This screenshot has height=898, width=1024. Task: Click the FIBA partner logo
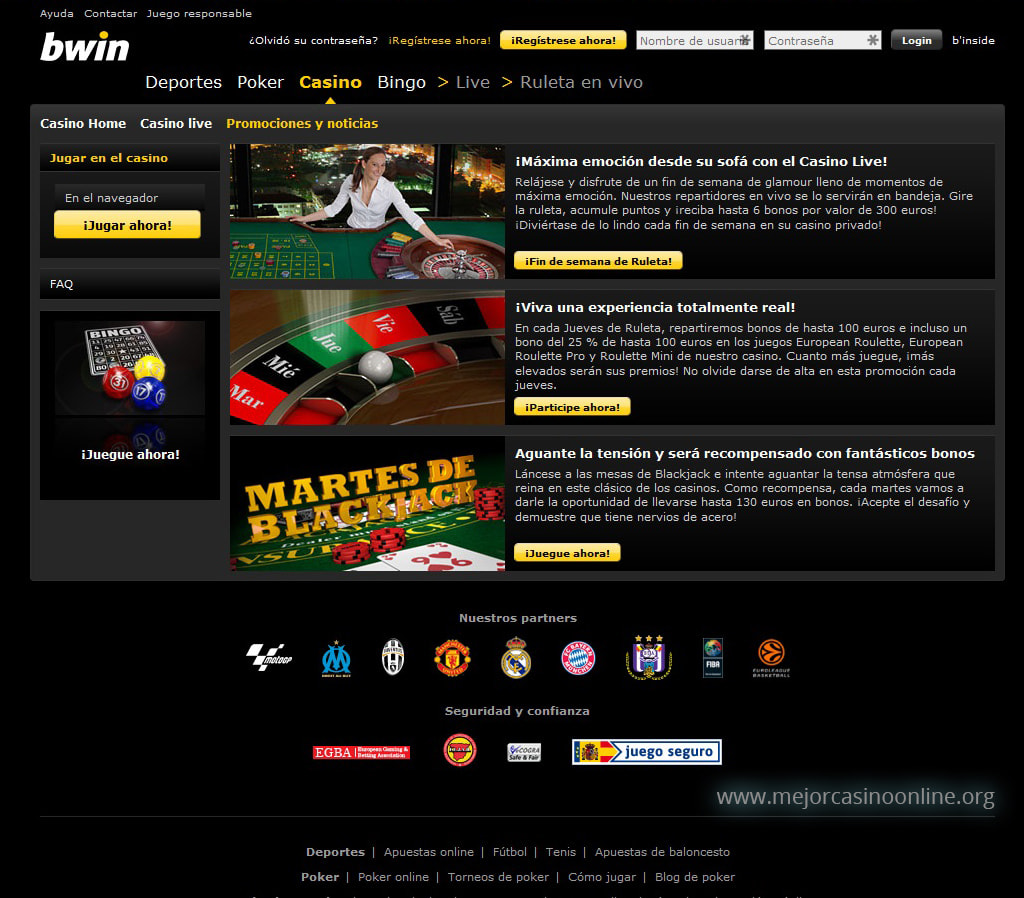tap(713, 658)
